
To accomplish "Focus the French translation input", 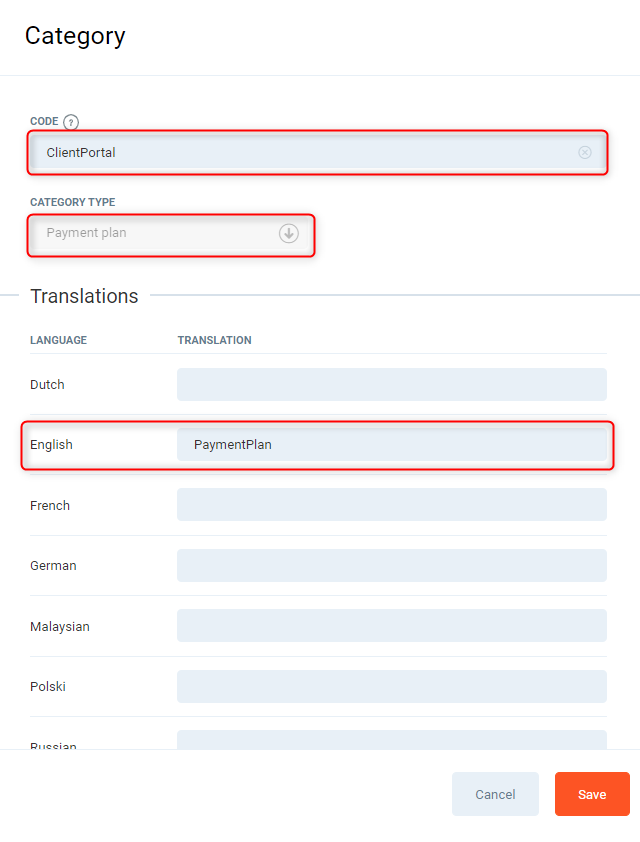I will (391, 505).
